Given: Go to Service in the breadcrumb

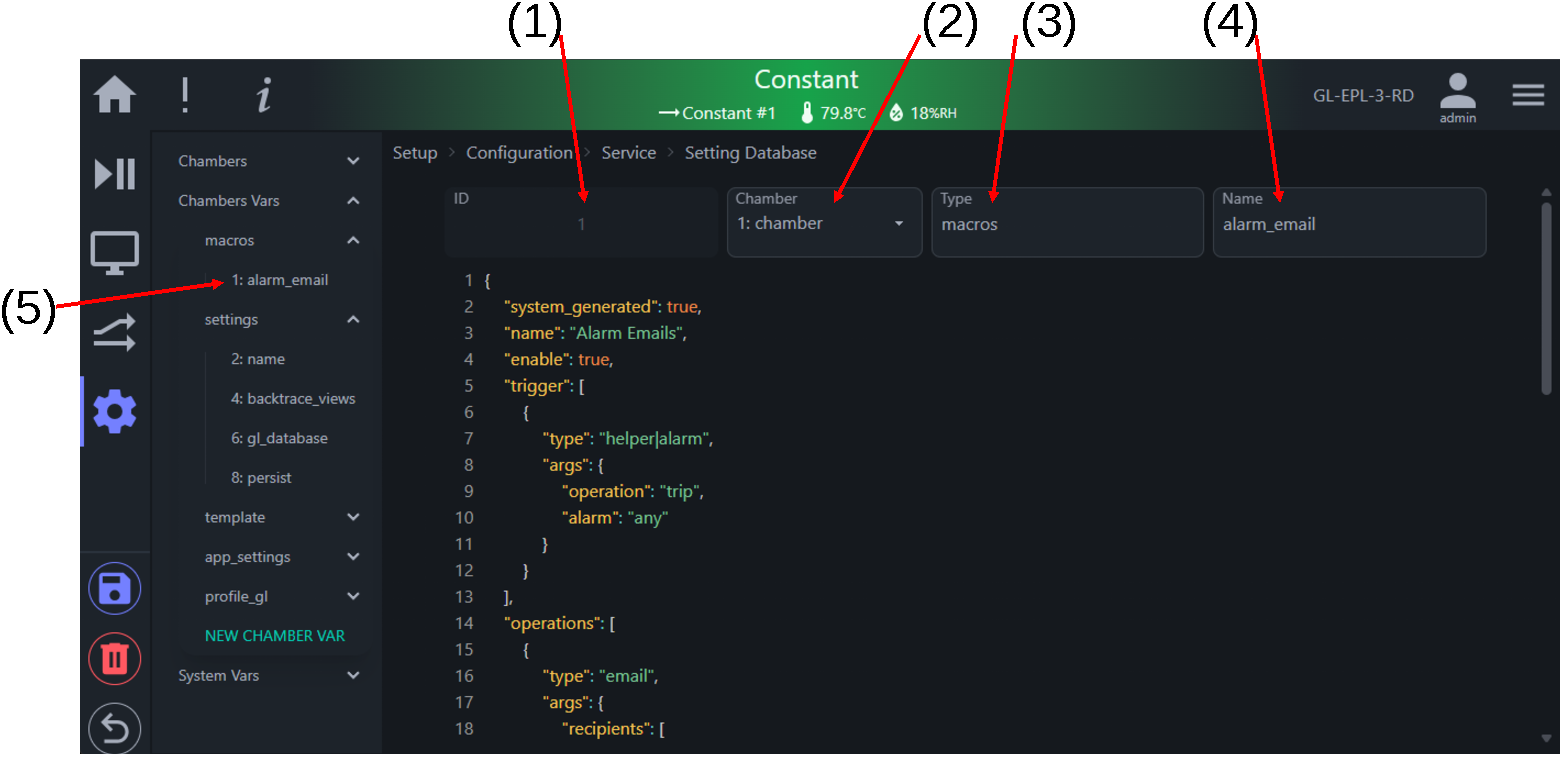Looking at the screenshot, I should click(629, 153).
